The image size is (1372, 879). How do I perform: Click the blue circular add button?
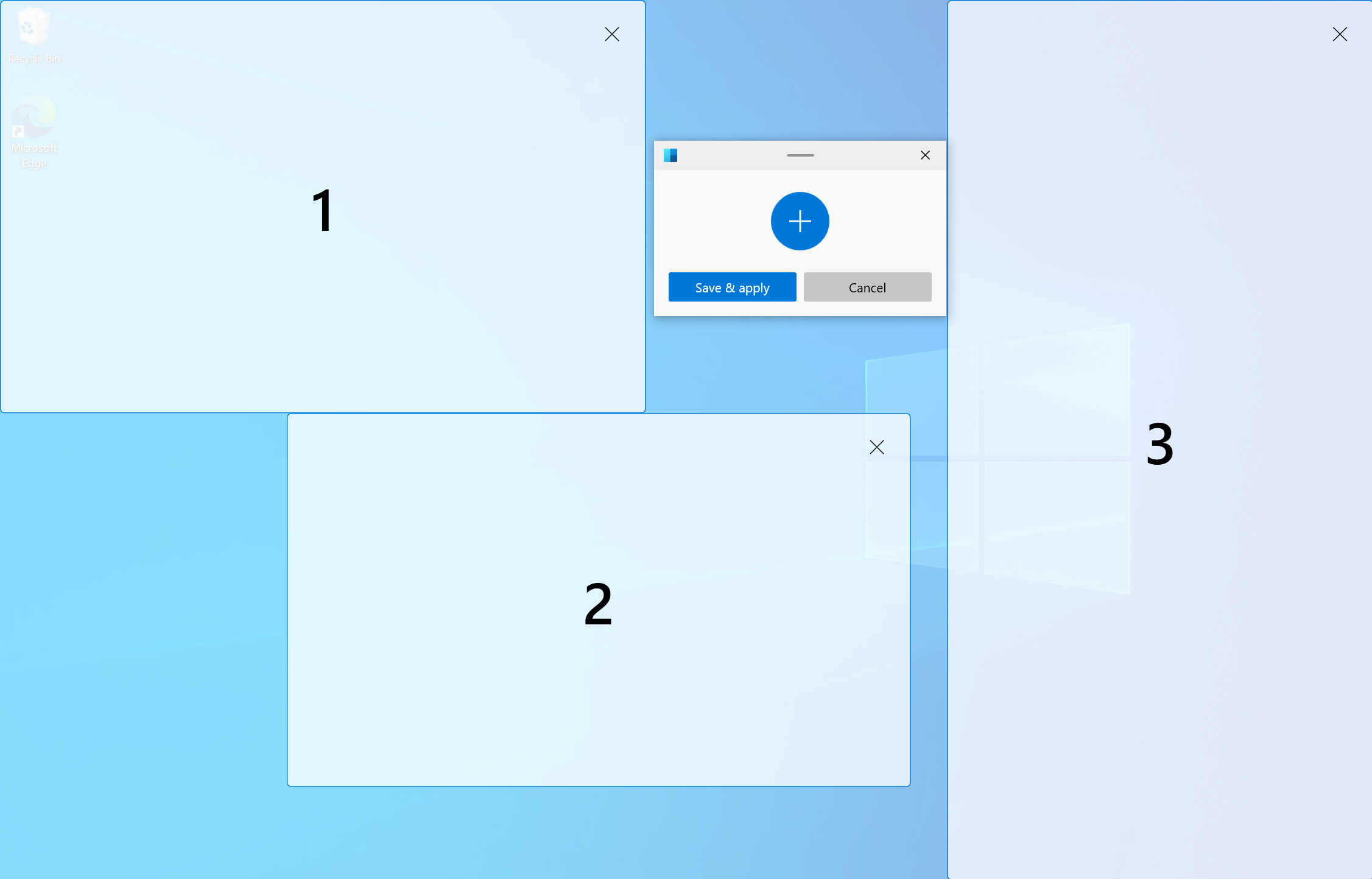click(800, 221)
